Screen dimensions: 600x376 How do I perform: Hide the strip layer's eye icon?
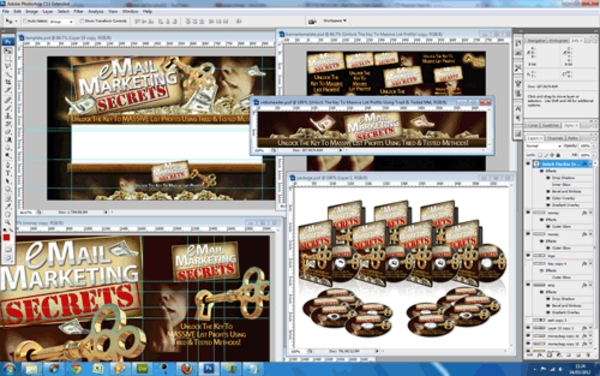point(528,285)
